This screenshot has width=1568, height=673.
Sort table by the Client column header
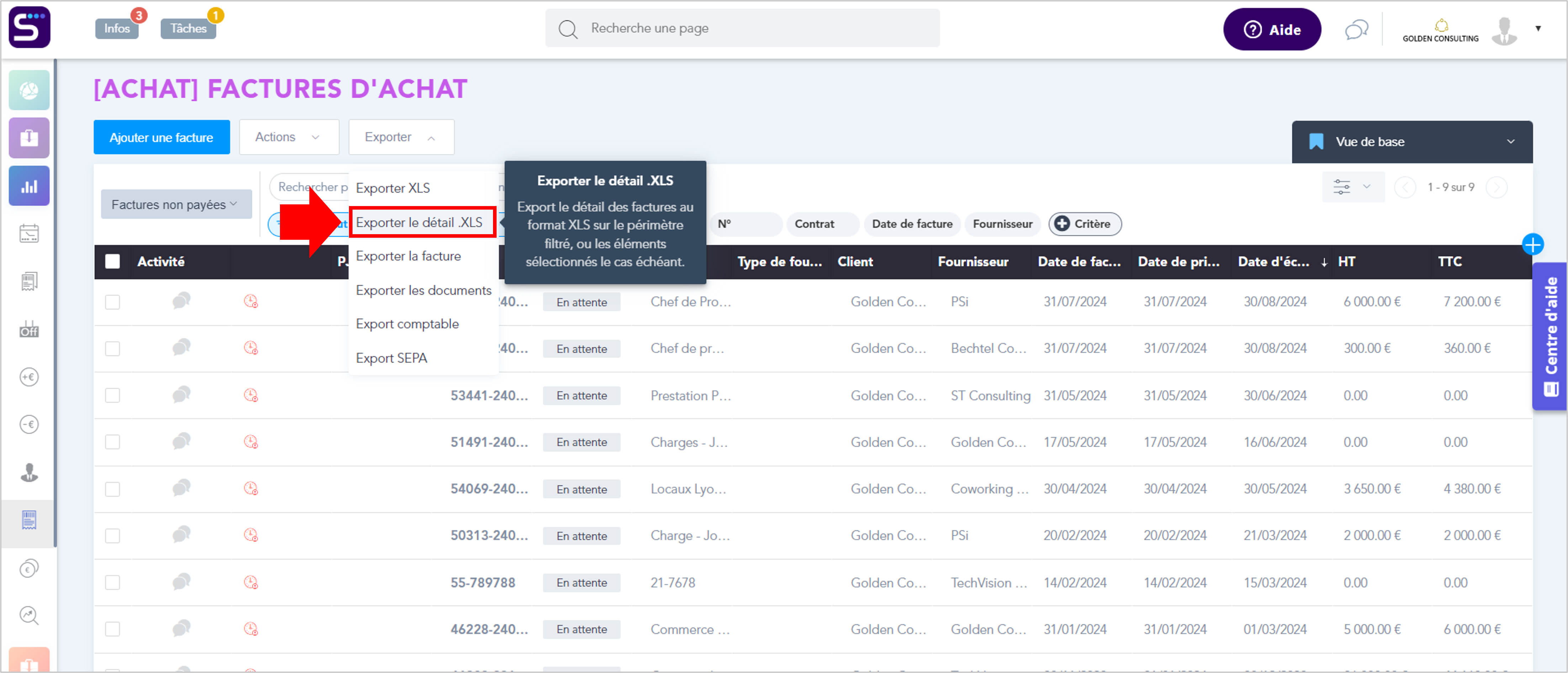(x=854, y=262)
